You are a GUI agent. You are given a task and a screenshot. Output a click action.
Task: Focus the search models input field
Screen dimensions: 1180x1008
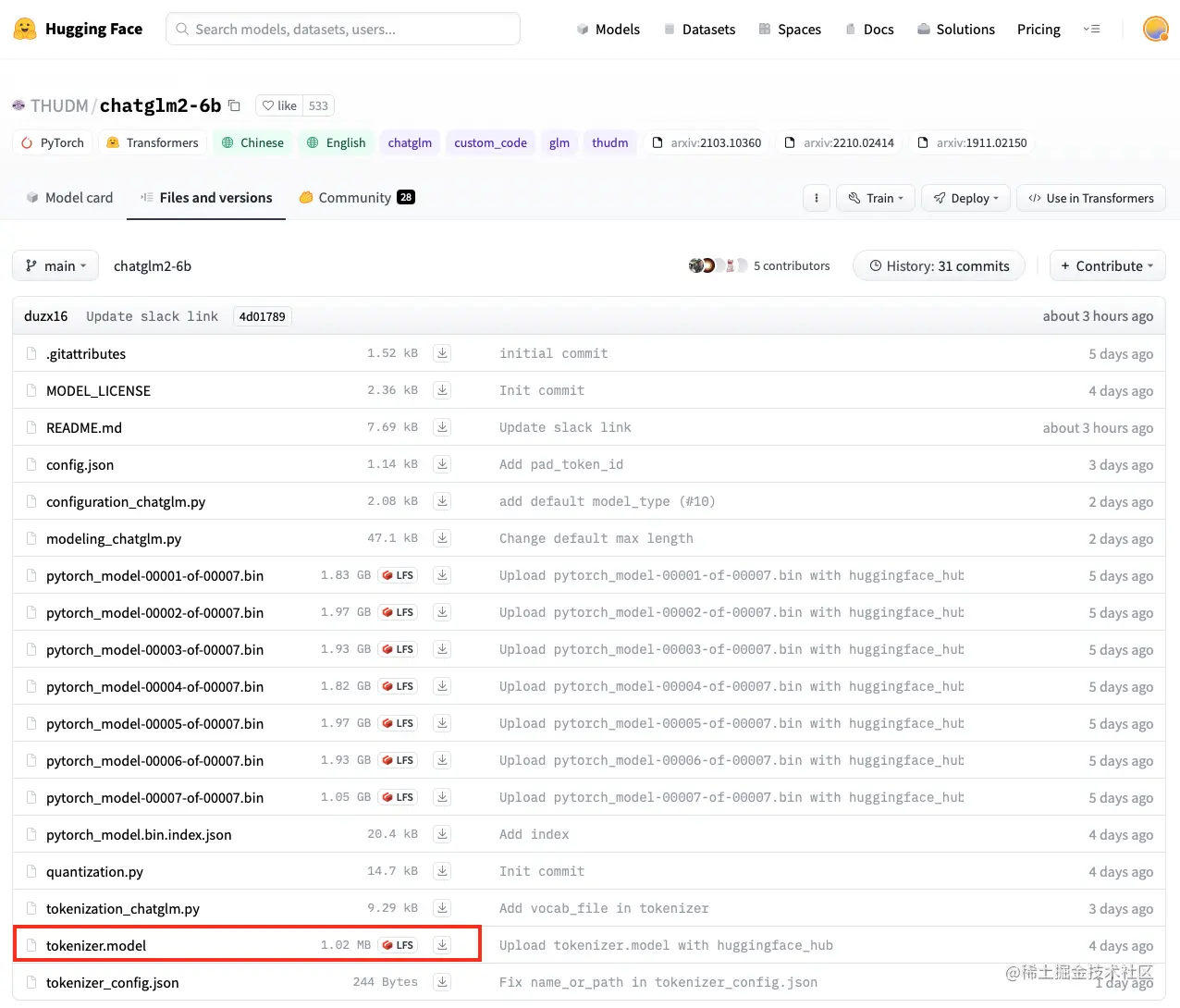coord(343,29)
